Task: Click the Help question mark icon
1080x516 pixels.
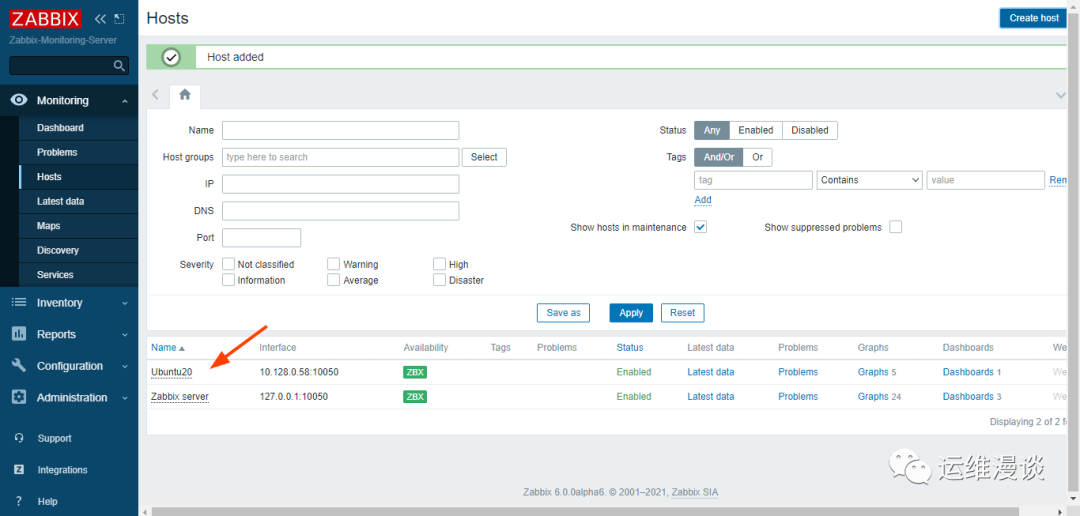Action: click(x=19, y=502)
